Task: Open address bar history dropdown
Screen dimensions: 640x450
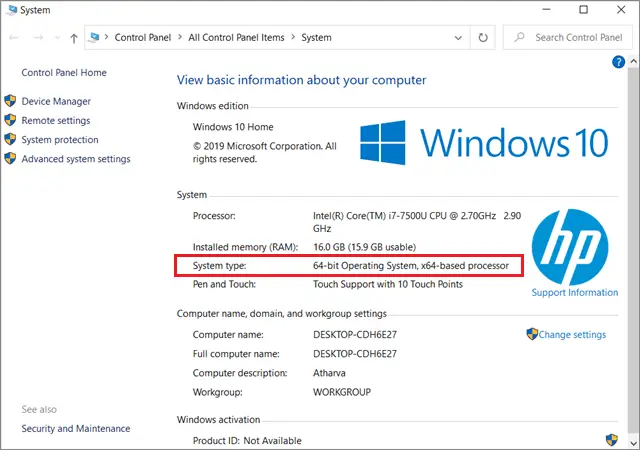Action: click(458, 38)
